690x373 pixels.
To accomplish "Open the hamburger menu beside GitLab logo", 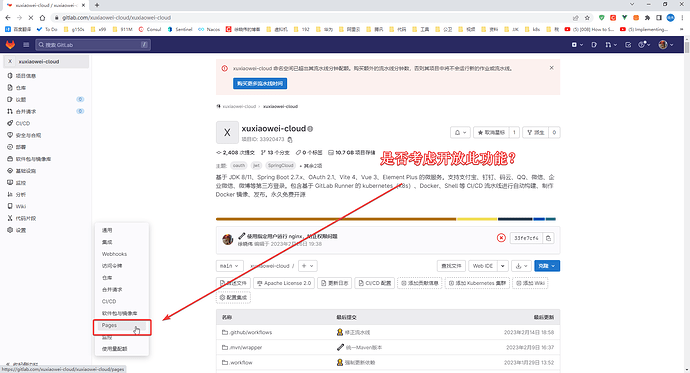I will pos(26,44).
